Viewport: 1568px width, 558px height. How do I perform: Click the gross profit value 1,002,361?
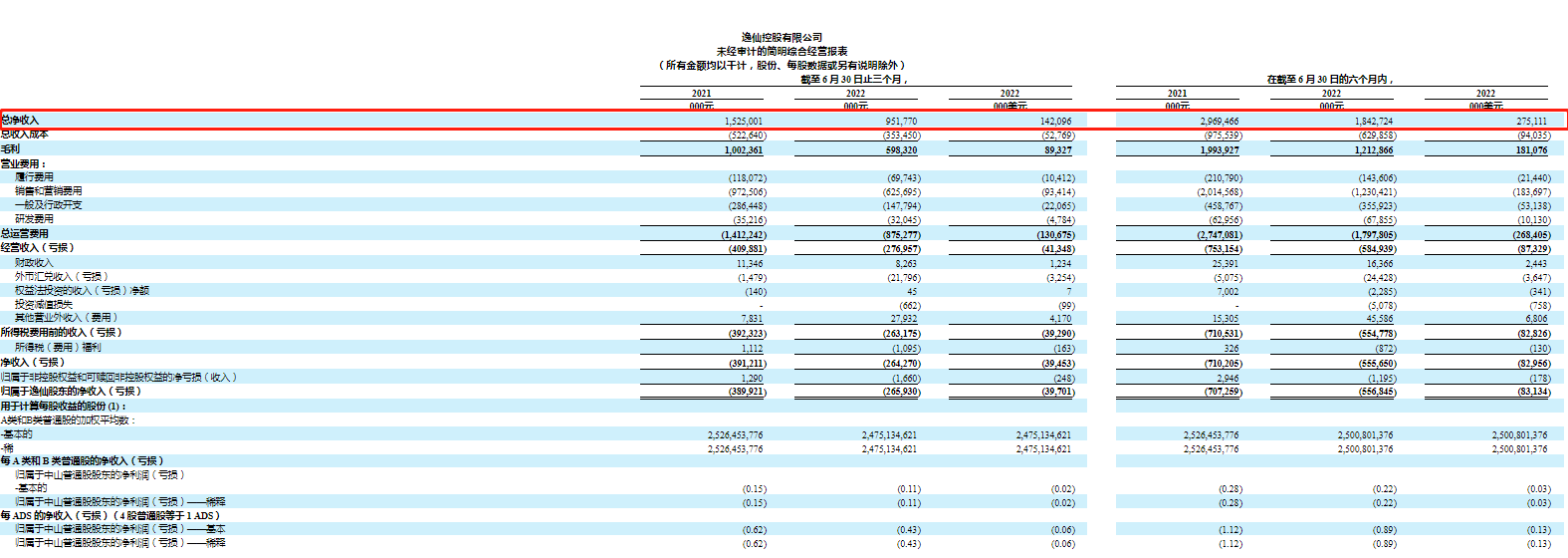pos(744,149)
